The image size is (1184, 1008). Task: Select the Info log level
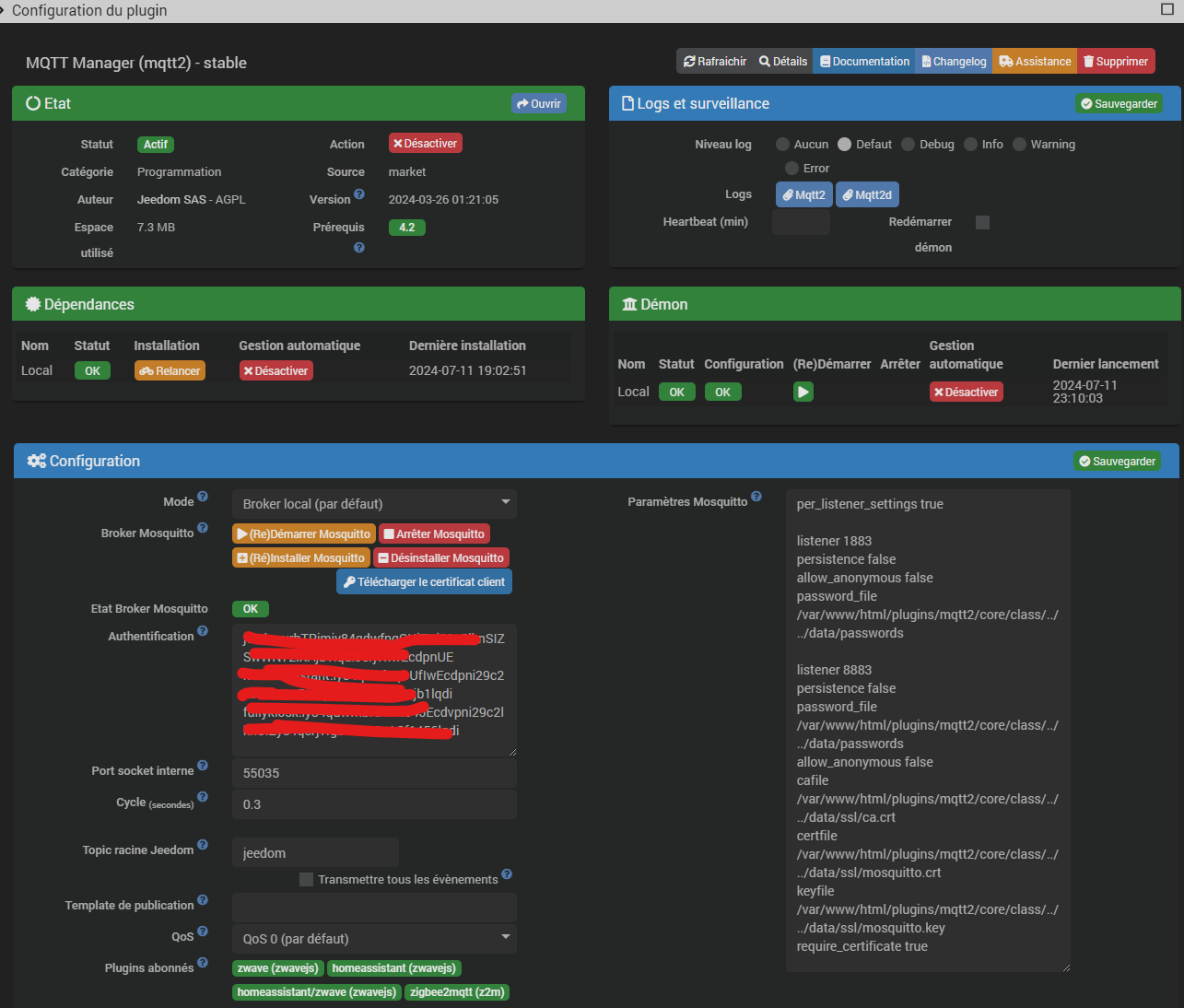pos(970,145)
